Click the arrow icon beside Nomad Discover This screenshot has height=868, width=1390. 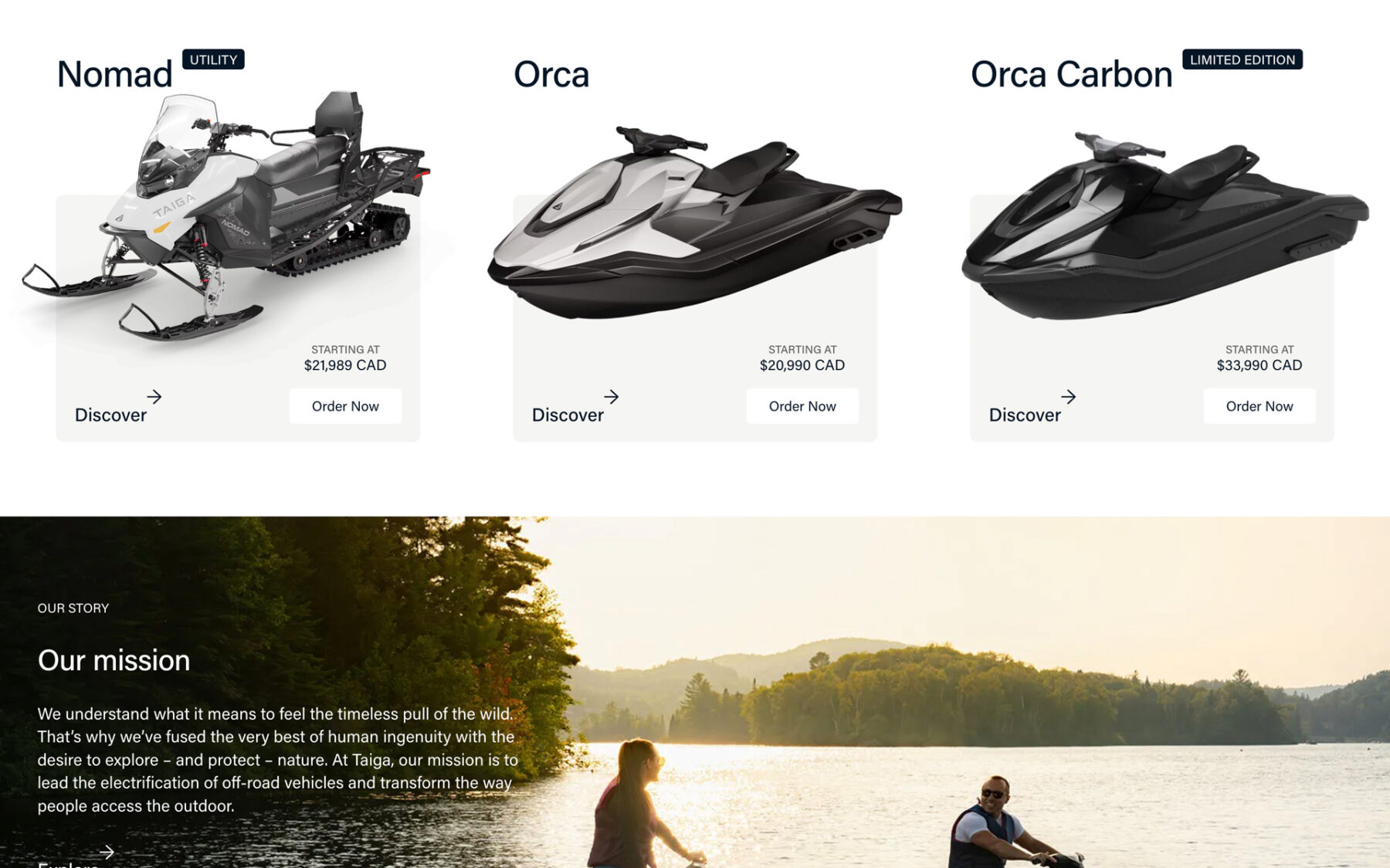(x=154, y=396)
